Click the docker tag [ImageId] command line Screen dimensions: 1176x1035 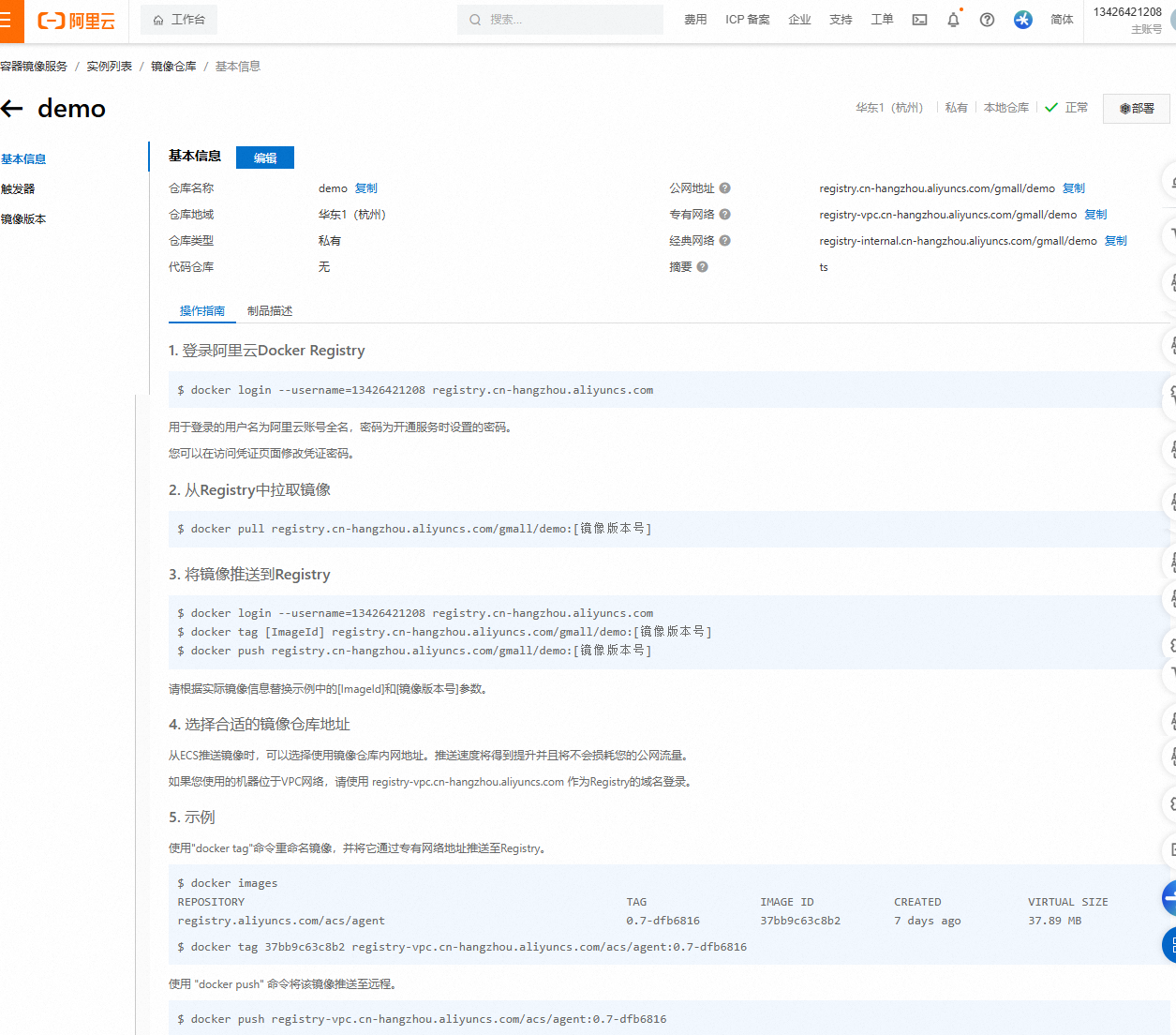444,632
